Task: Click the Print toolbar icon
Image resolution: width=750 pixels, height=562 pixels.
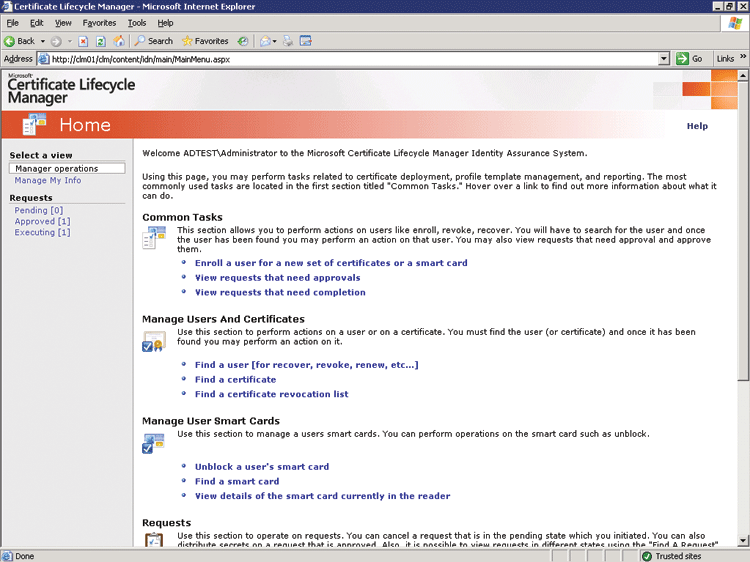Action: click(288, 42)
